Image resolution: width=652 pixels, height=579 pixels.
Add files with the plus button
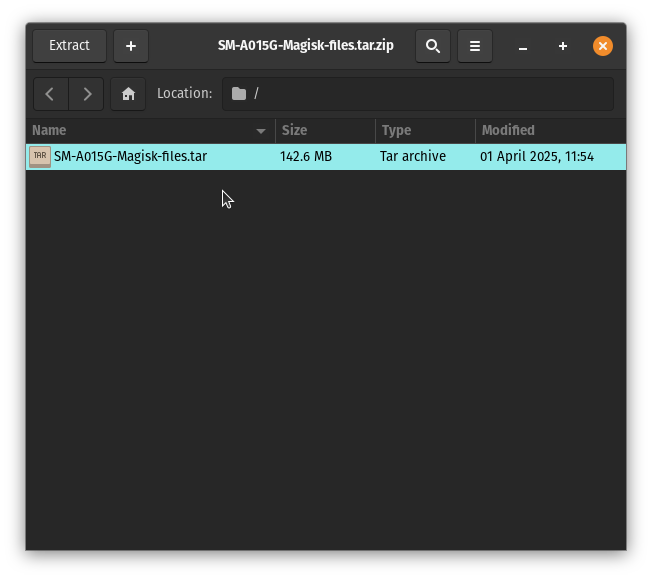[x=131, y=46]
